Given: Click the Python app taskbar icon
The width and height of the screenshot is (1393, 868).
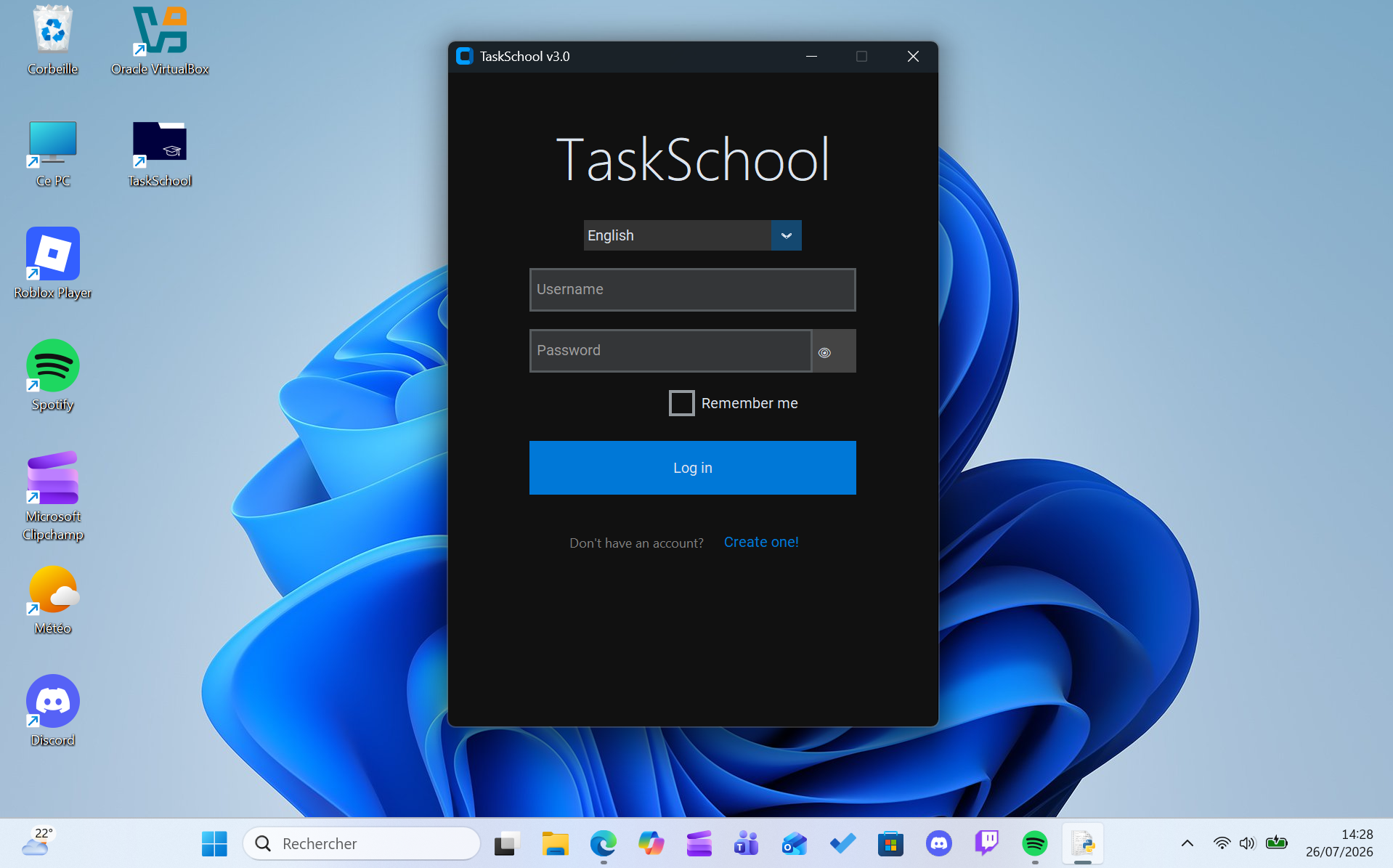Looking at the screenshot, I should [x=1082, y=843].
